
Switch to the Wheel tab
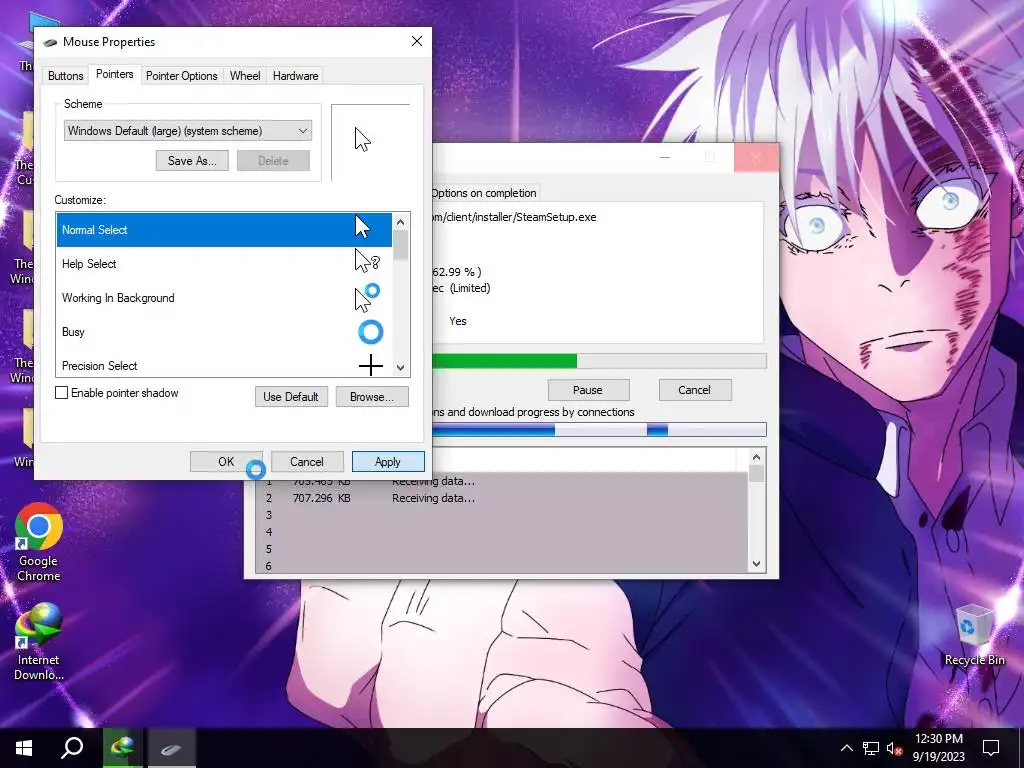pyautogui.click(x=245, y=76)
